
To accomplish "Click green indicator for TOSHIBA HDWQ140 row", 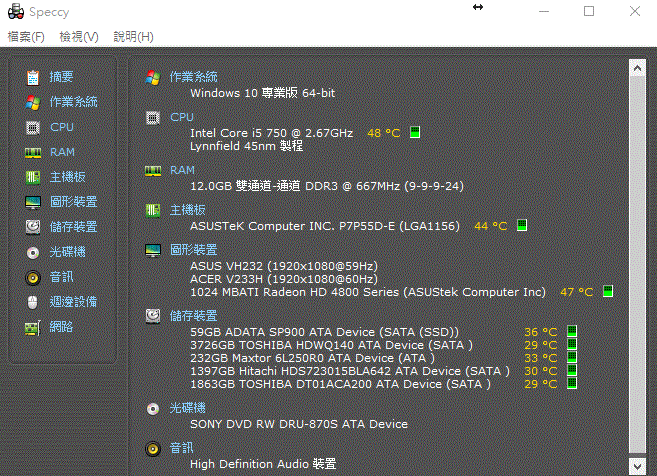I will click(x=572, y=344).
